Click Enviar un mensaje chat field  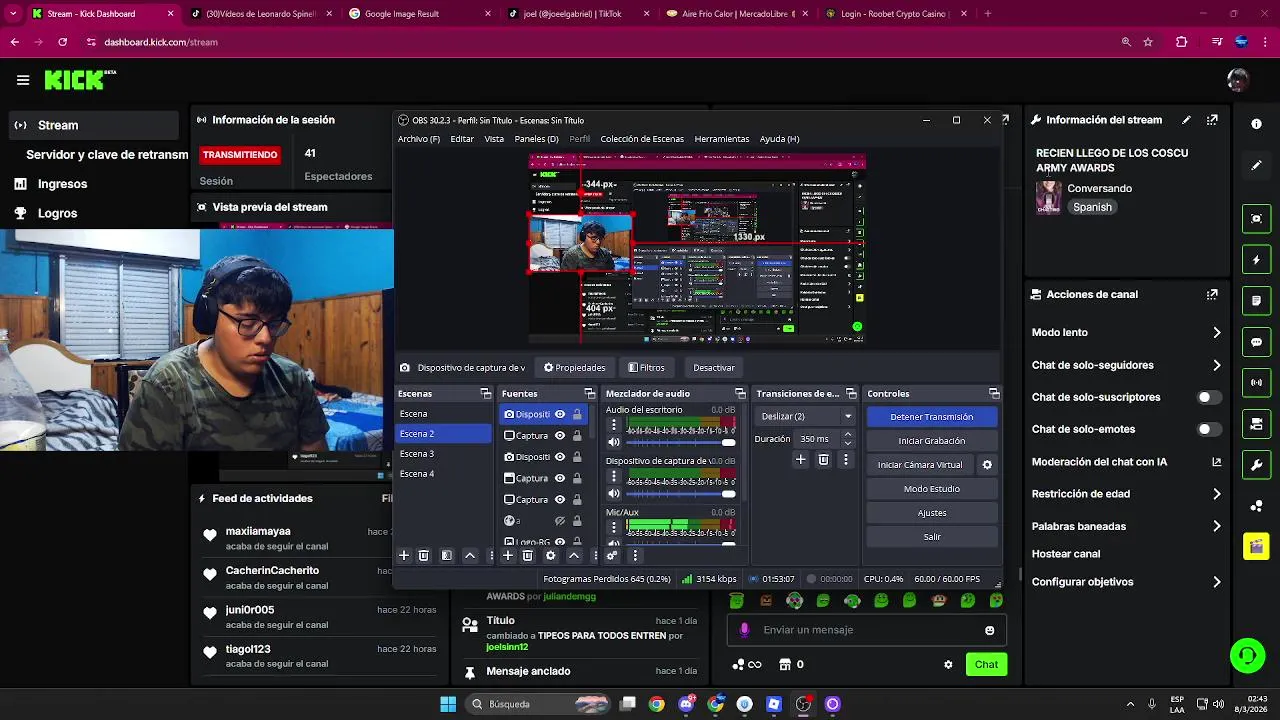866,630
